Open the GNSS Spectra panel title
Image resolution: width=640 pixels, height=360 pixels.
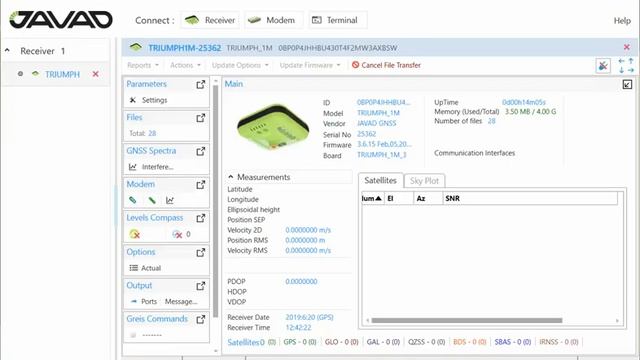[x=151, y=151]
